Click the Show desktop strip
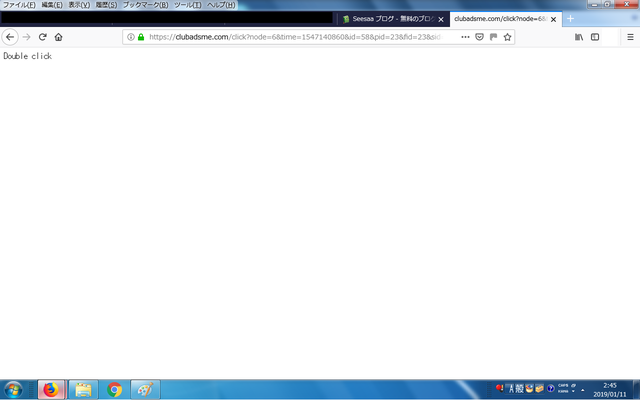This screenshot has width=640, height=400. point(636,390)
